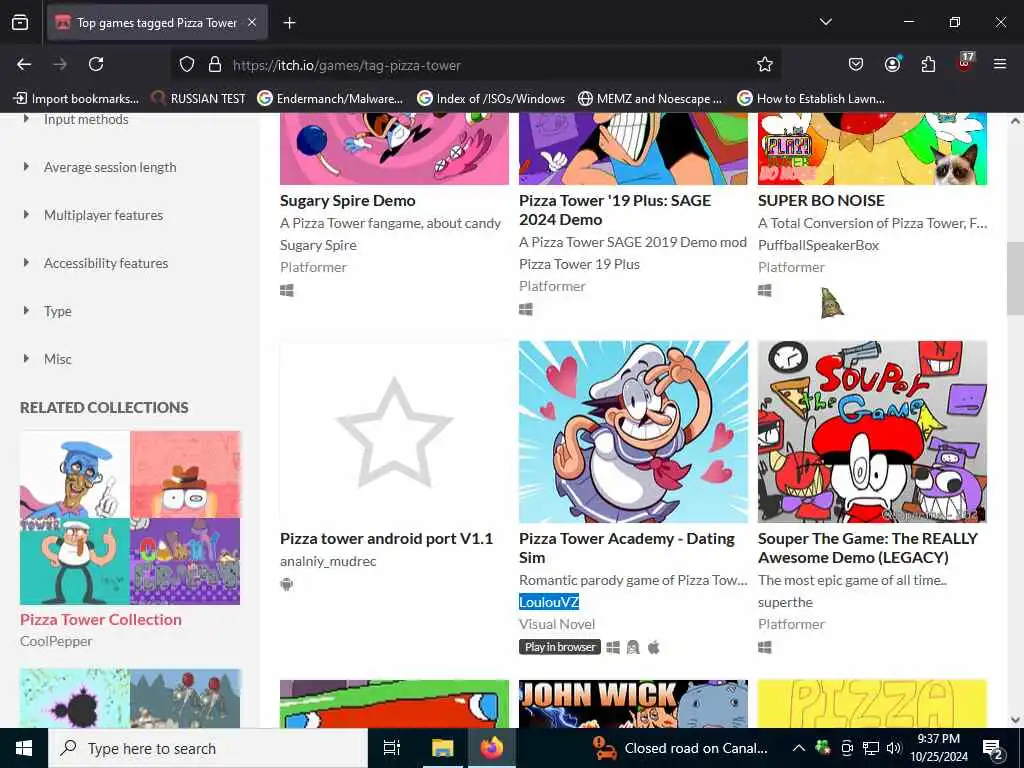The width and height of the screenshot is (1024, 768).
Task: Click the Windows icon under Sugary Spire Demo
Action: click(287, 290)
